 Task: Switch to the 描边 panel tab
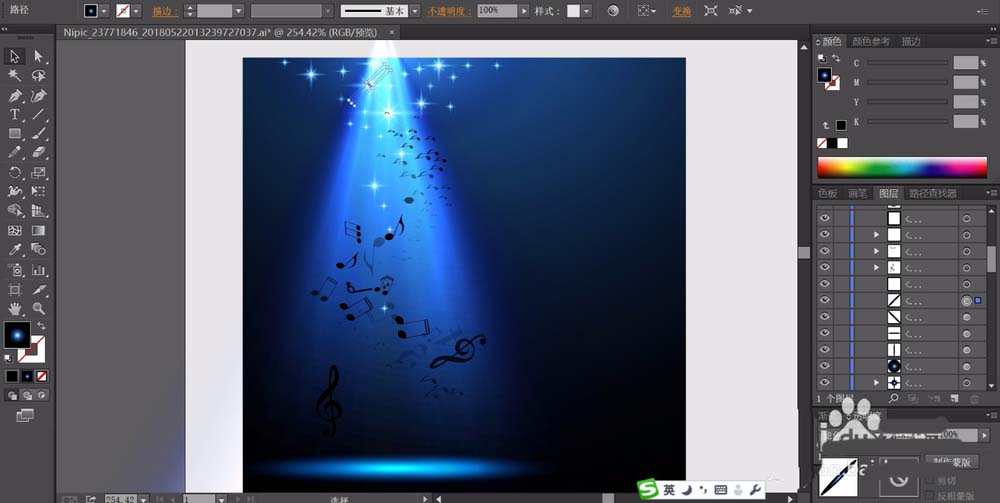(x=911, y=41)
